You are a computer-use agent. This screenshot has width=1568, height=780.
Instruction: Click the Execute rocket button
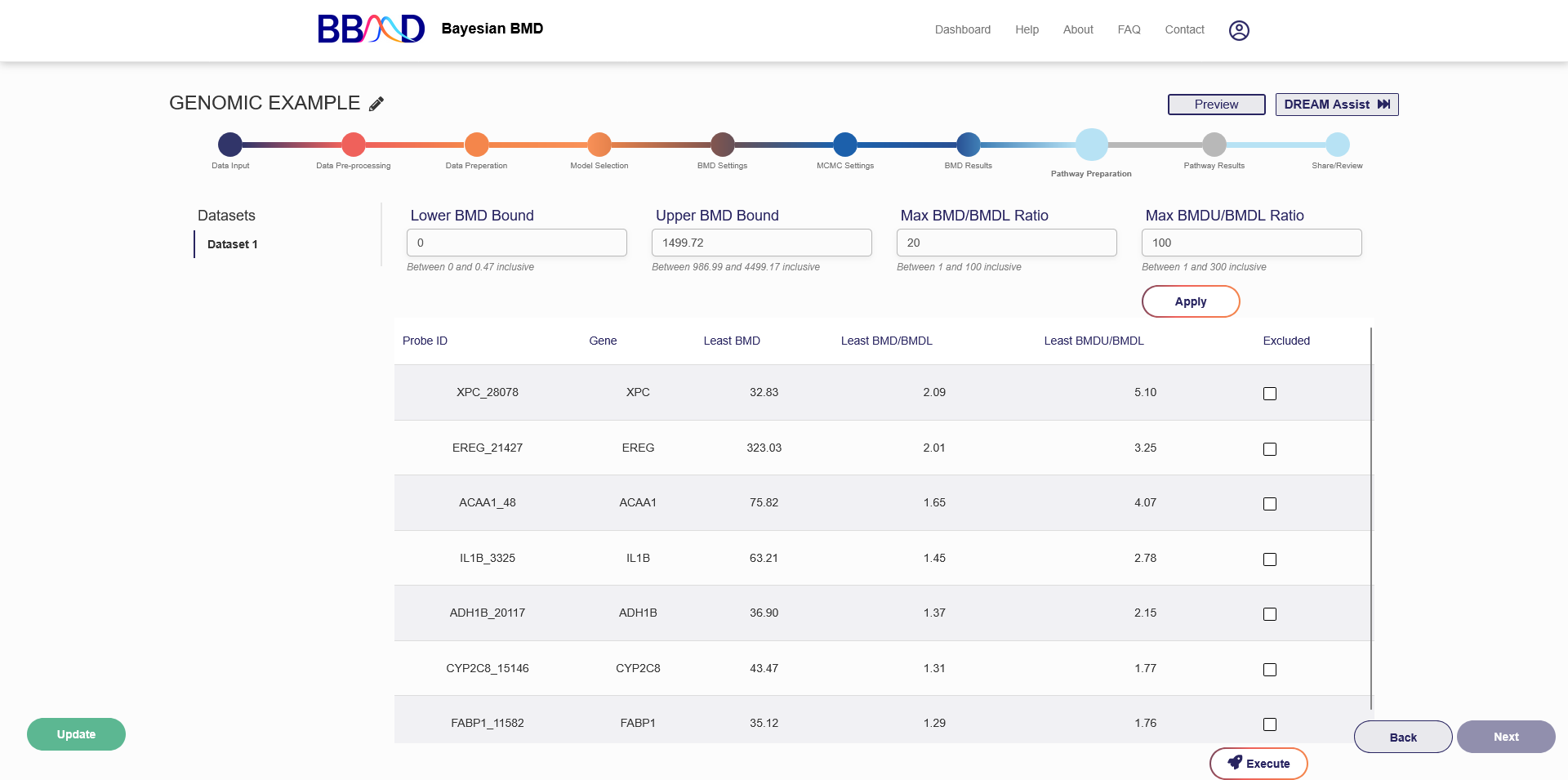tap(1258, 764)
